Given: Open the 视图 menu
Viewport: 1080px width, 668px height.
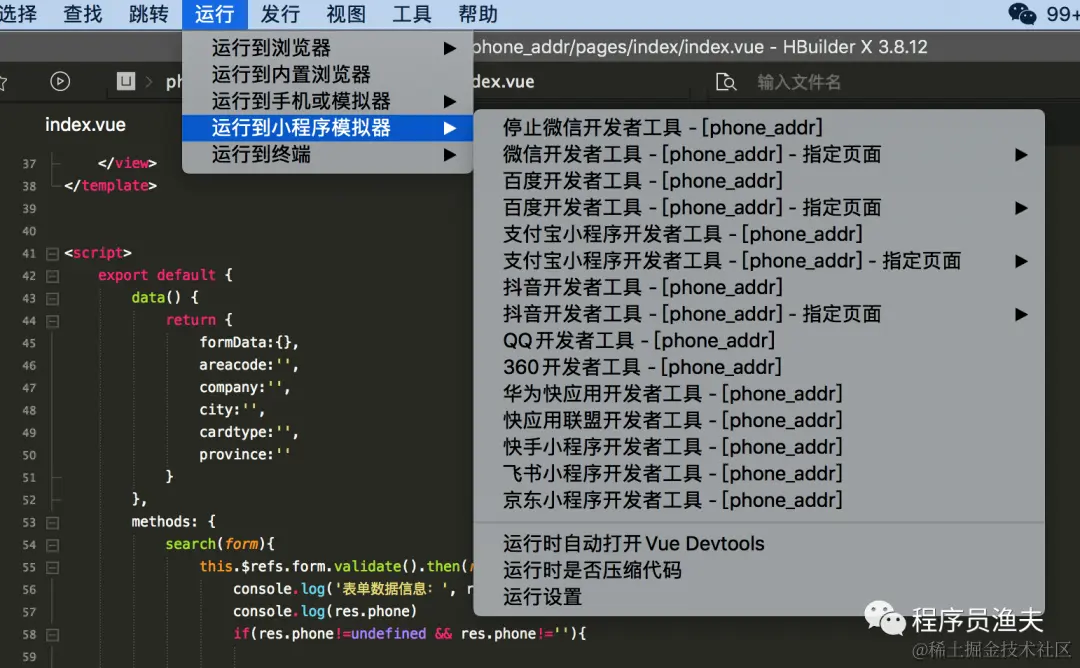Looking at the screenshot, I should click(346, 14).
